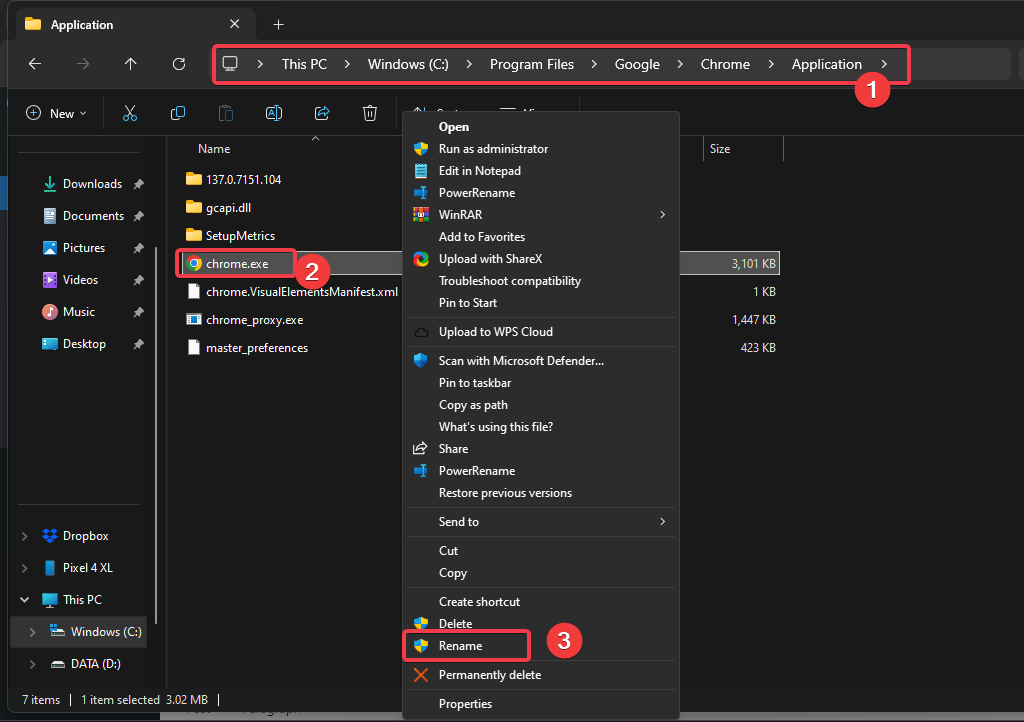Screen dimensions: 1024x722
Task: Click chevron after Application in address bar
Action: [884, 63]
